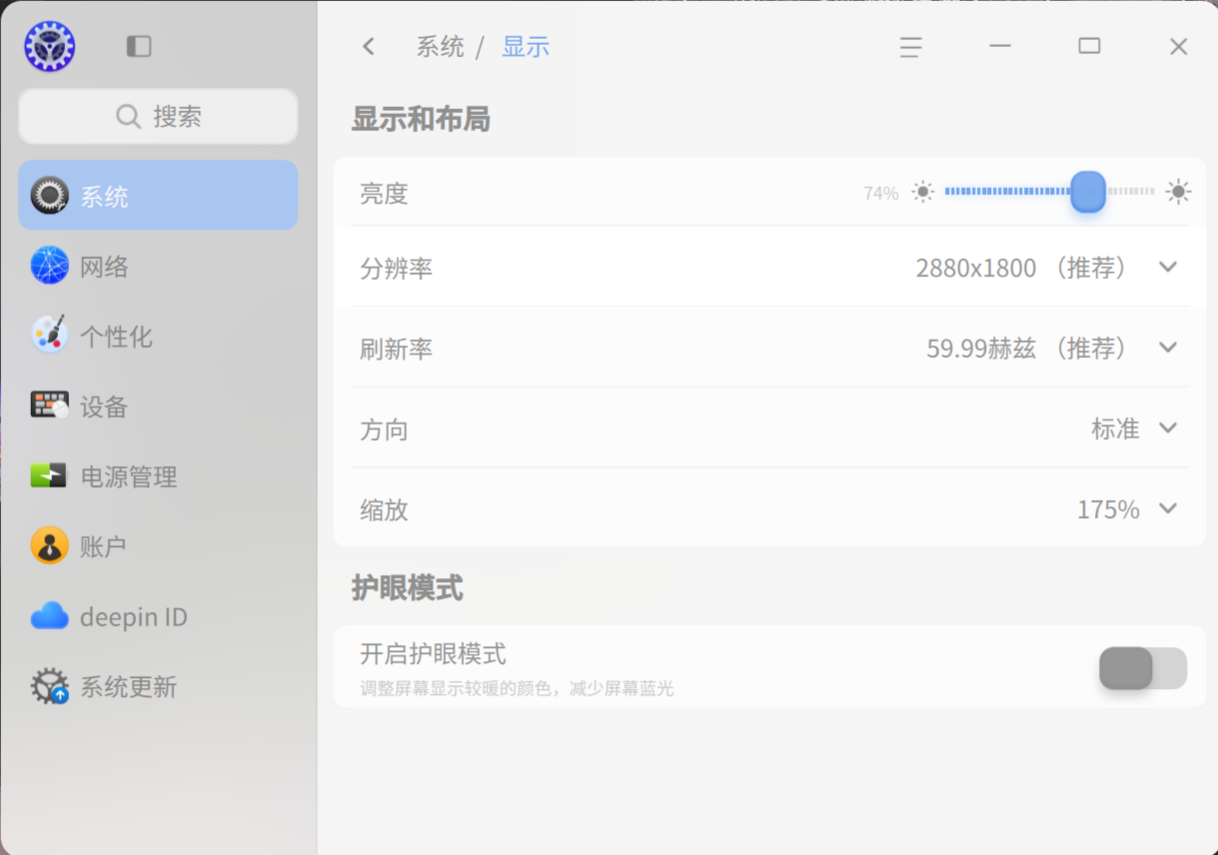1218x855 pixels.
Task: Select 个性化 in the sidebar
Action: coord(158,336)
